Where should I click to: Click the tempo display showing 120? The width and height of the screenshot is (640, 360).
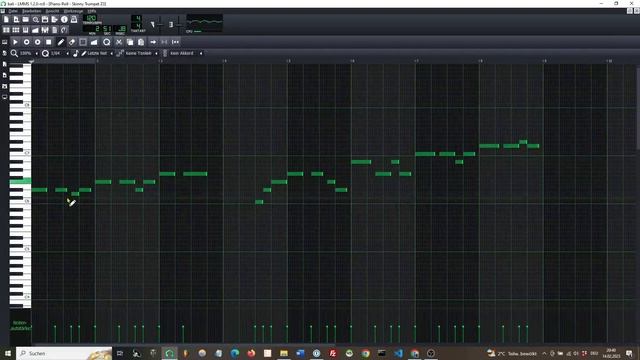point(91,18)
